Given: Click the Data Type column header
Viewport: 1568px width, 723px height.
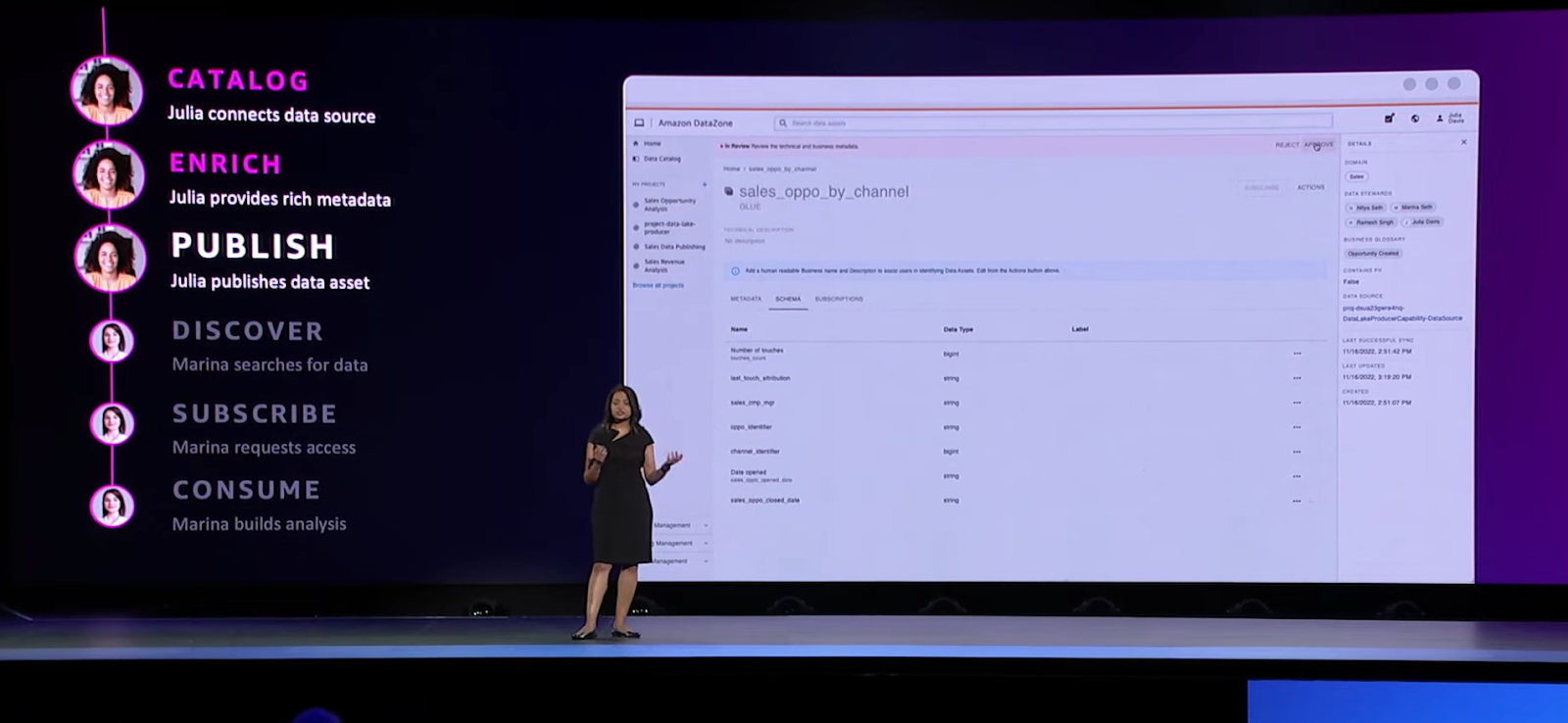Looking at the screenshot, I should pyautogui.click(x=957, y=329).
